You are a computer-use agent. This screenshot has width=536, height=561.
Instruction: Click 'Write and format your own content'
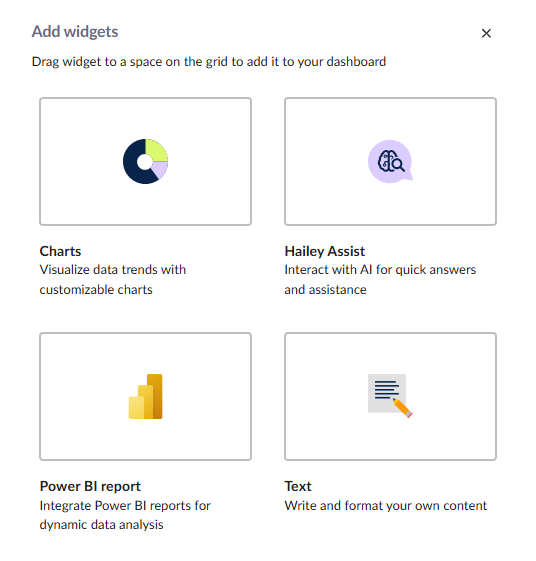[x=386, y=506]
